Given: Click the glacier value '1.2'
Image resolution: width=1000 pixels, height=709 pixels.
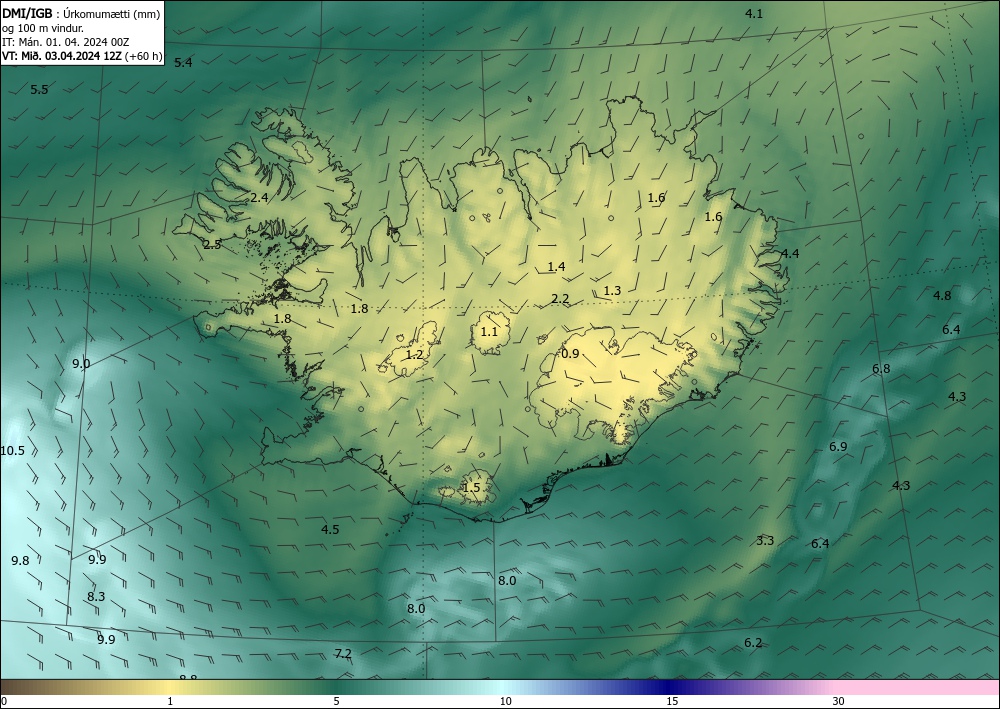Looking at the screenshot, I should coord(415,355).
